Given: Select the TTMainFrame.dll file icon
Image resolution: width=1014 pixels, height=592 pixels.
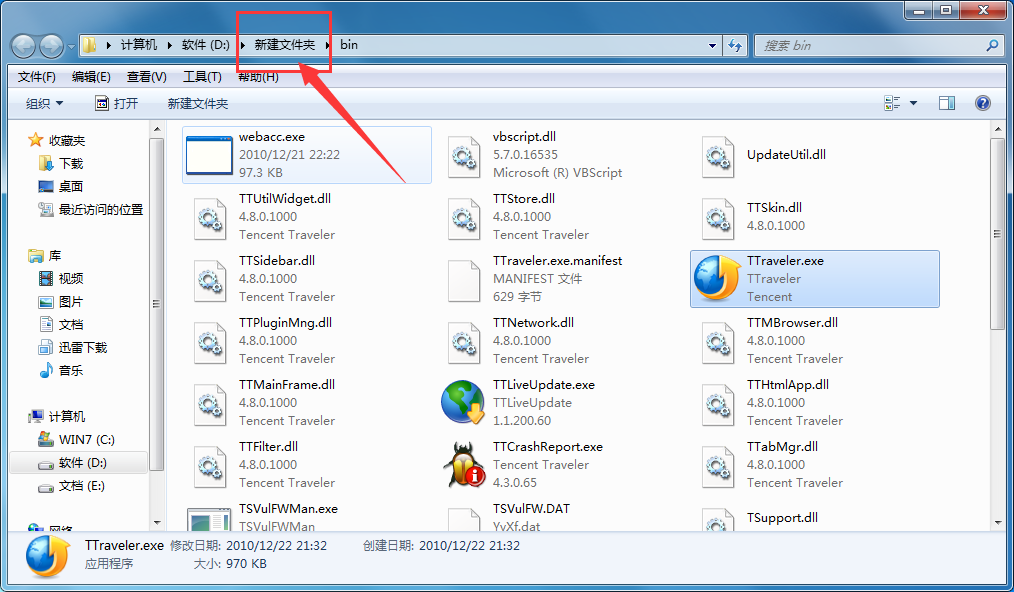Looking at the screenshot, I should [x=210, y=404].
